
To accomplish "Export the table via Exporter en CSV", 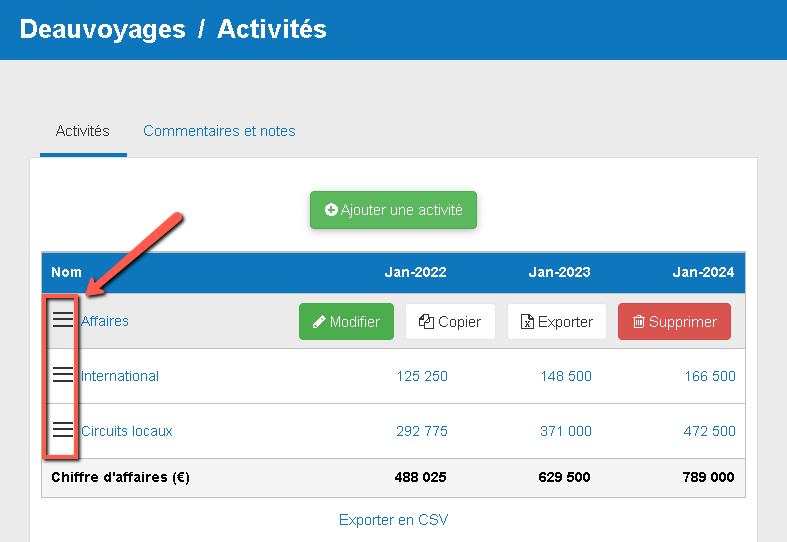I will pos(393,520).
